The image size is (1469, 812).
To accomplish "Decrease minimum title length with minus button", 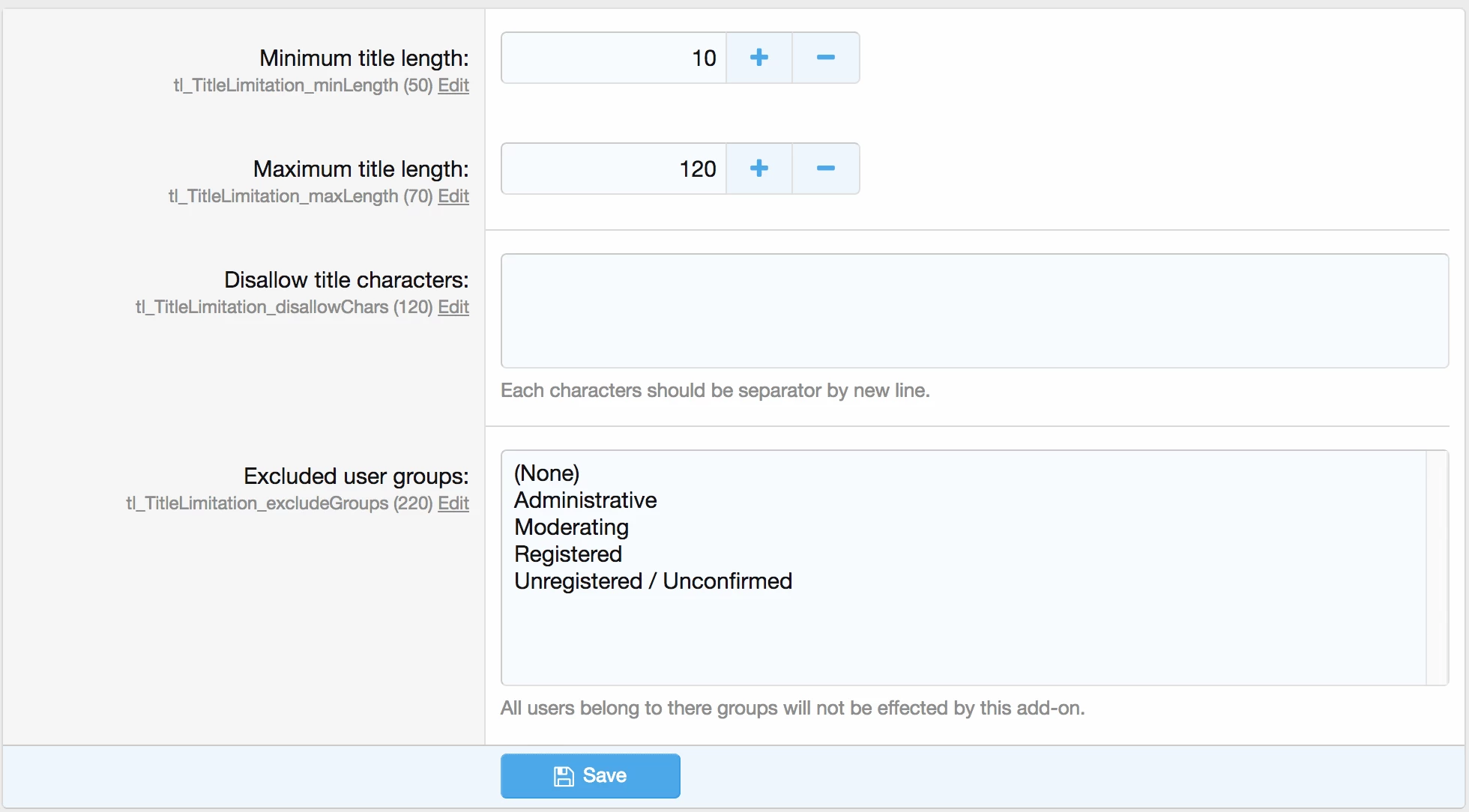I will click(826, 58).
